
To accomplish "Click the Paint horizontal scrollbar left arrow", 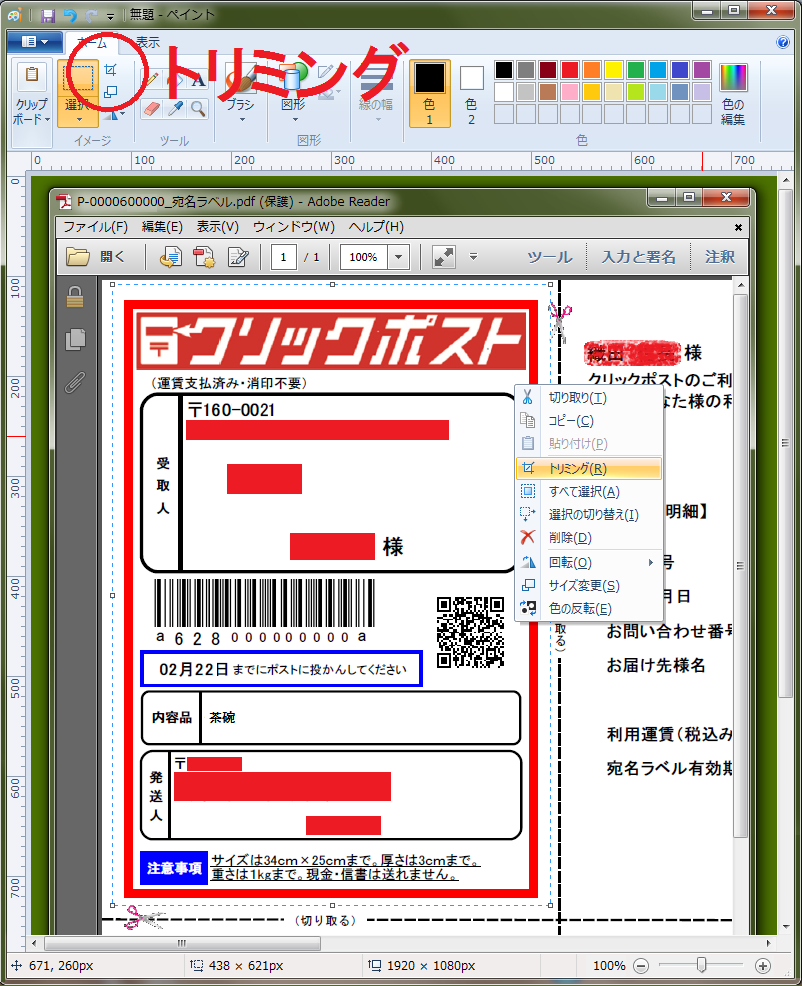I will [33, 943].
